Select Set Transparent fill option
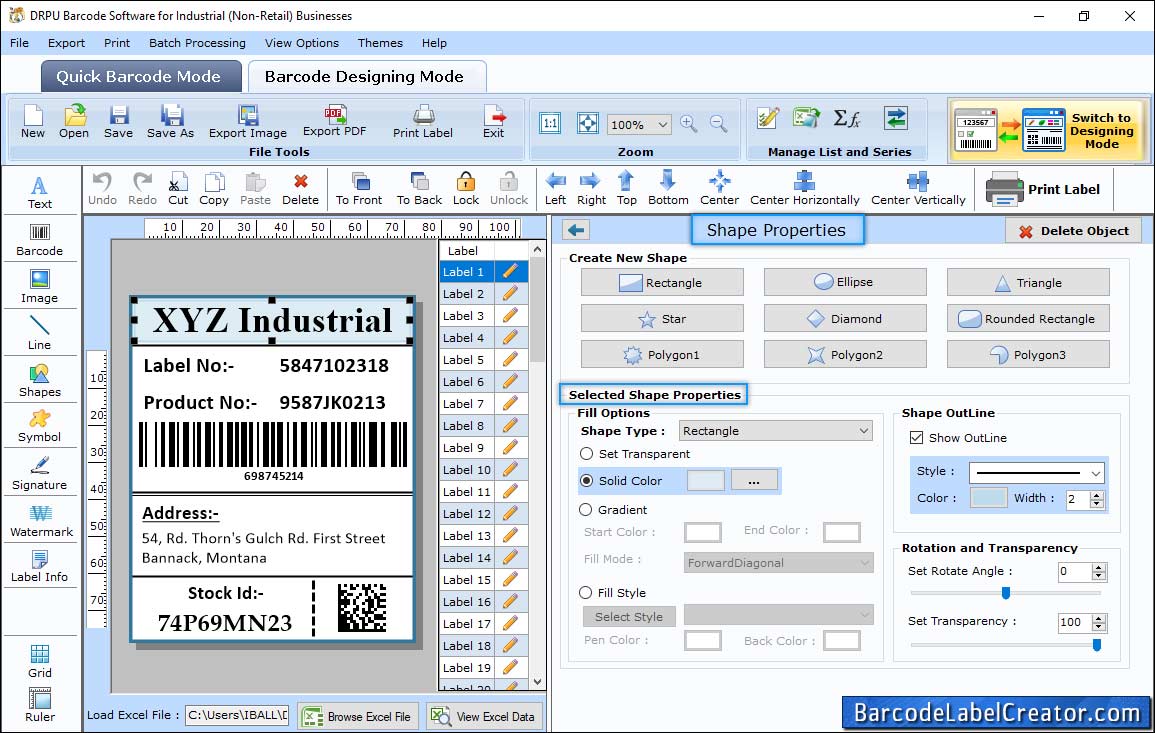Viewport: 1155px width, 733px height. coord(586,454)
